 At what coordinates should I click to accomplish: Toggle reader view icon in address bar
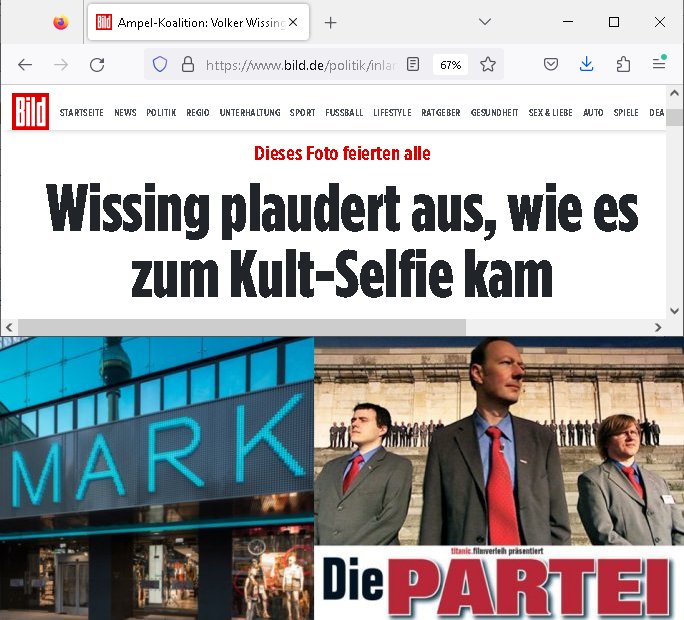[x=413, y=65]
